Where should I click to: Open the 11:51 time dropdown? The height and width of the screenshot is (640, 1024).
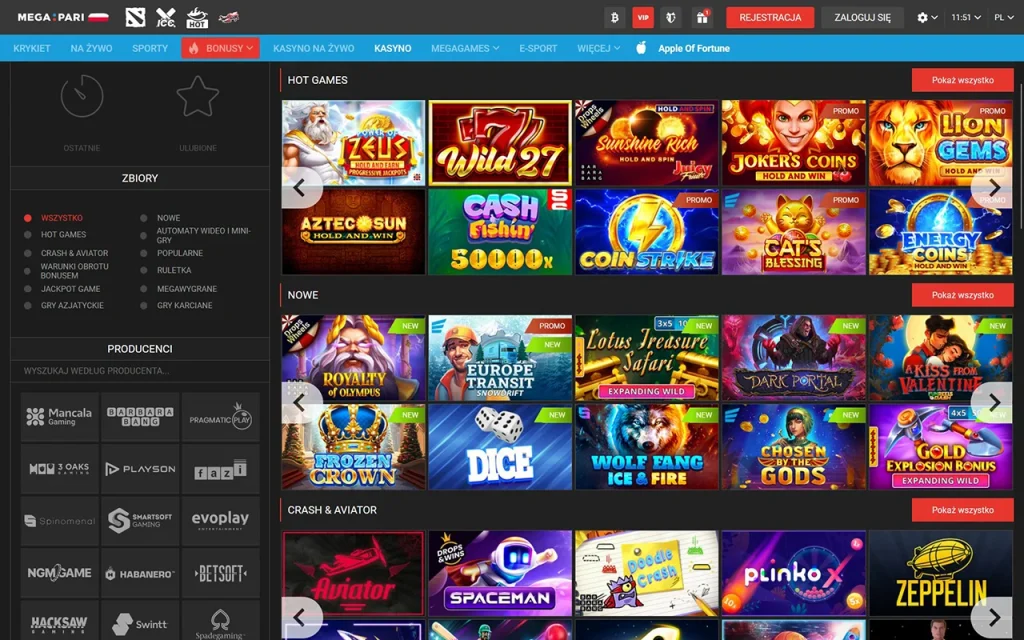[966, 18]
